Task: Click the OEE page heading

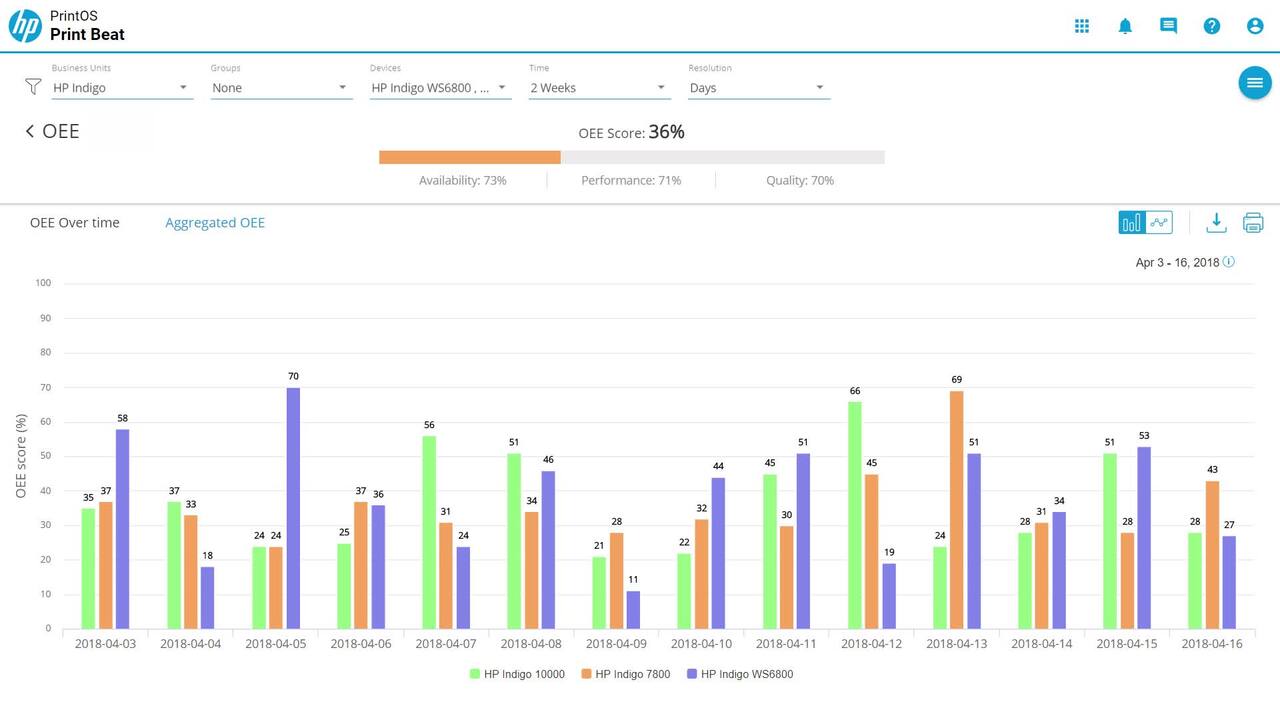Action: click(61, 131)
